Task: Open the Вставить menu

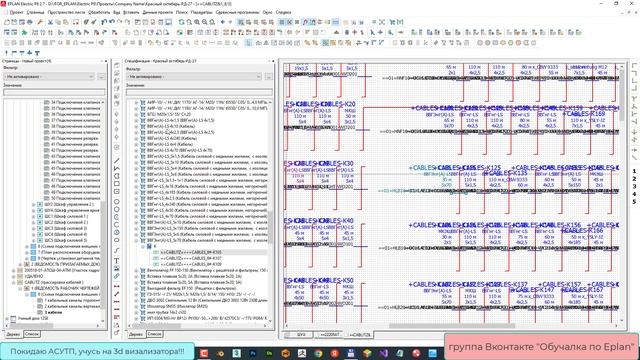Action: click(x=131, y=12)
